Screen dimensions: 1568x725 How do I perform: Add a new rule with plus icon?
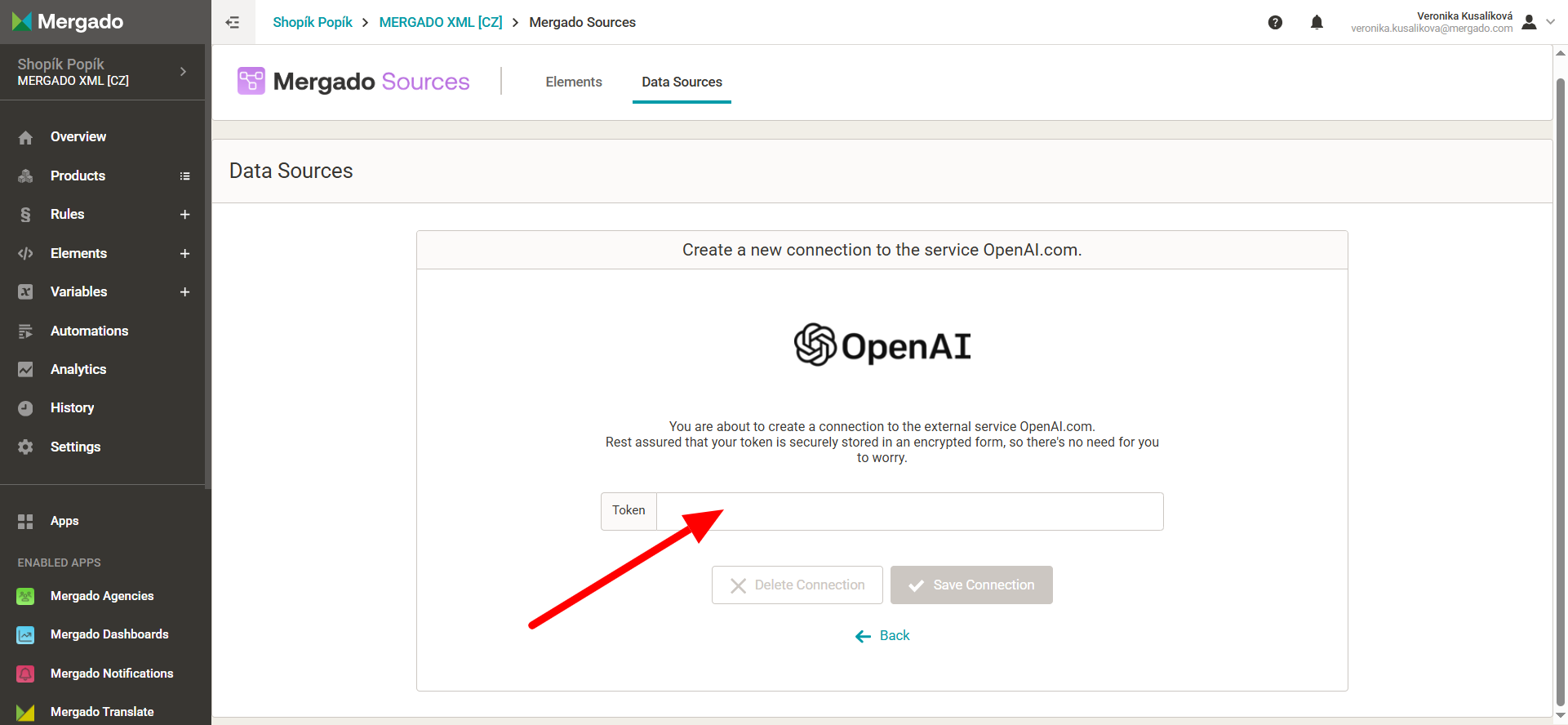coord(185,214)
